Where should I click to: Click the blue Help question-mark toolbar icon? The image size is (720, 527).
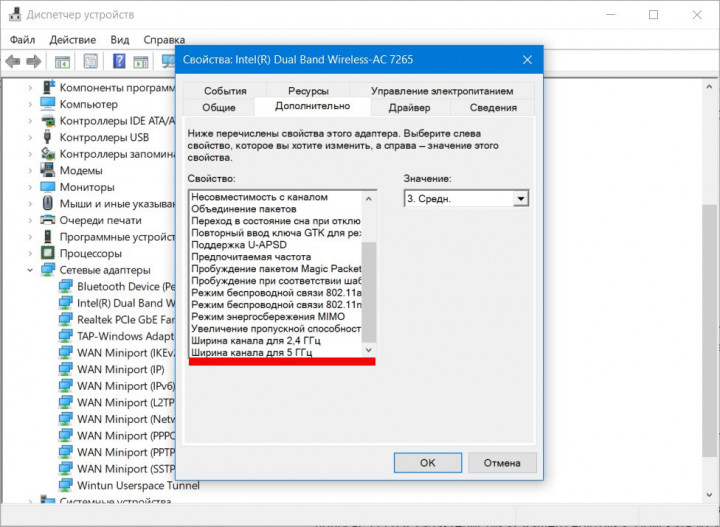click(x=118, y=62)
